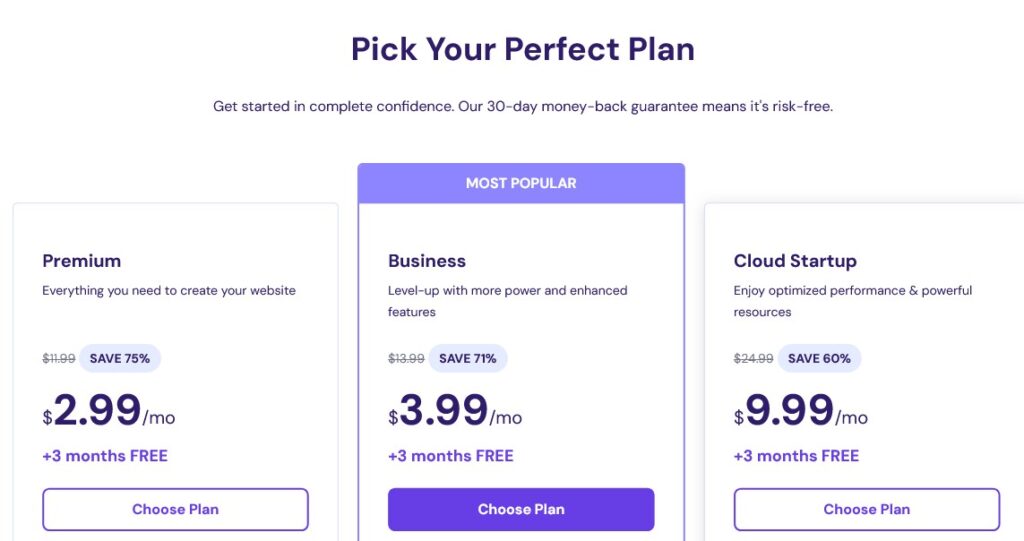Select the SAVE 60% badge
Screen dimensions: 1024x541
point(819,358)
